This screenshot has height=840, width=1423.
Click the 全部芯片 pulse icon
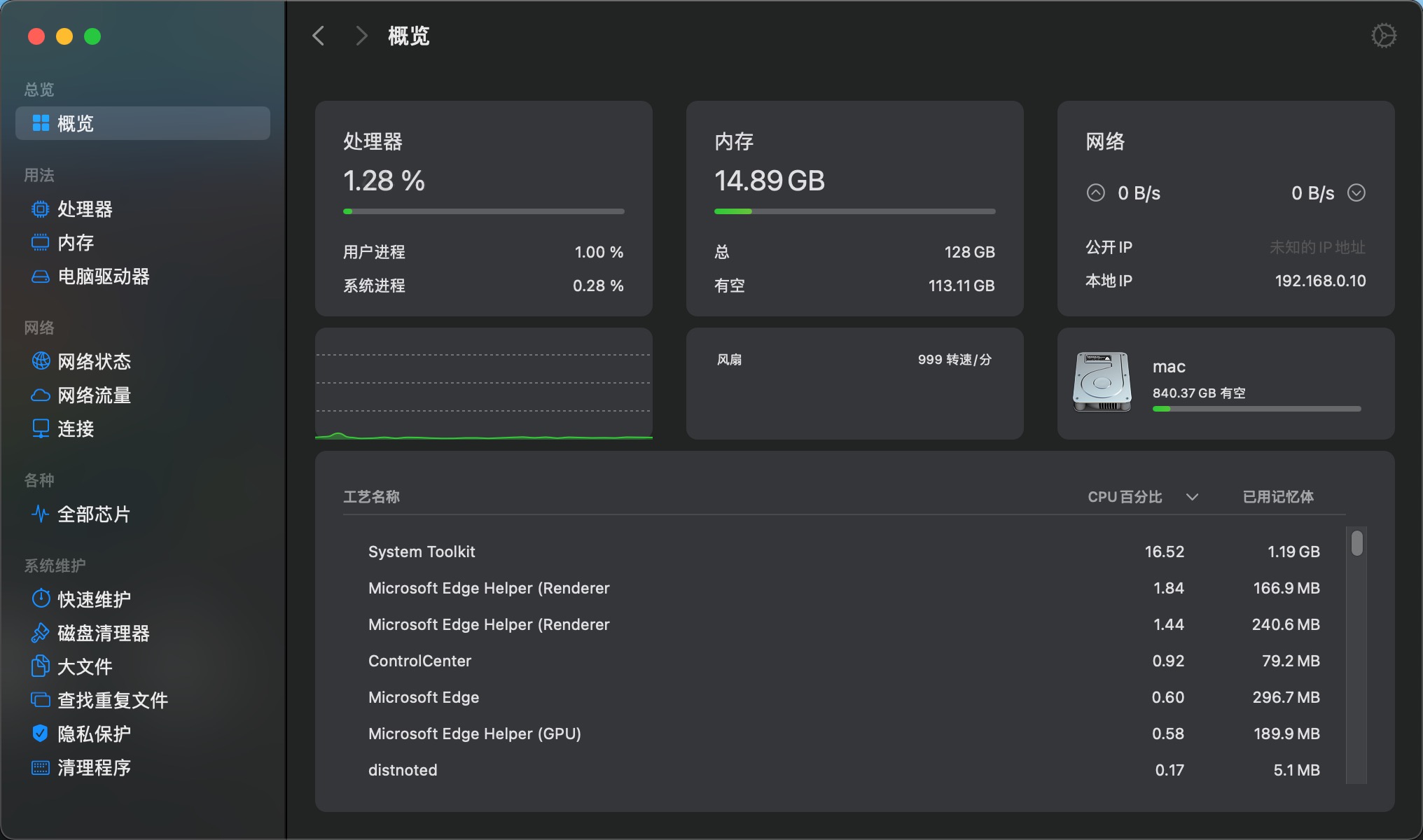pos(41,514)
